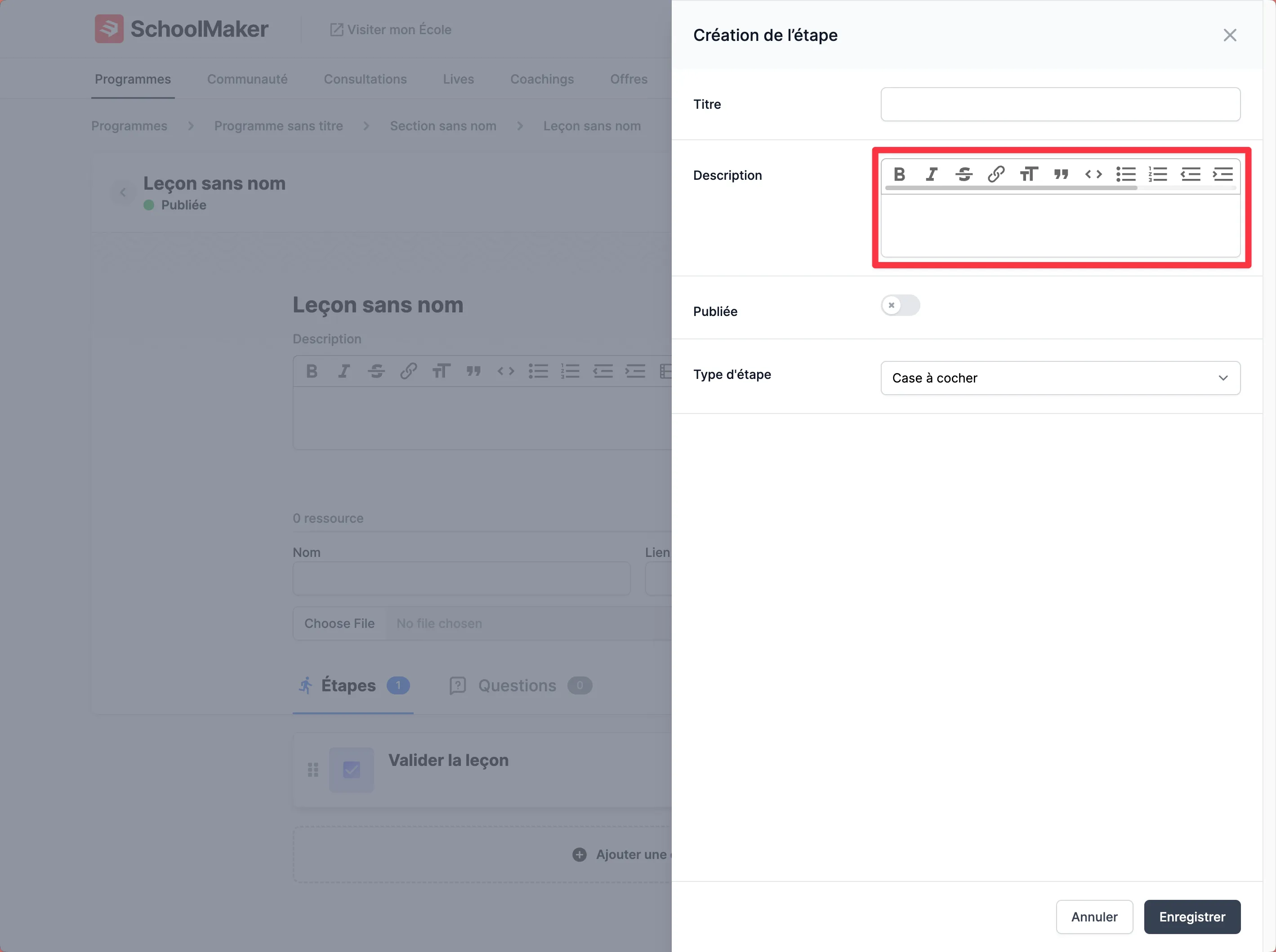Image resolution: width=1276 pixels, height=952 pixels.
Task: Click Choose File button
Action: pyautogui.click(x=339, y=623)
